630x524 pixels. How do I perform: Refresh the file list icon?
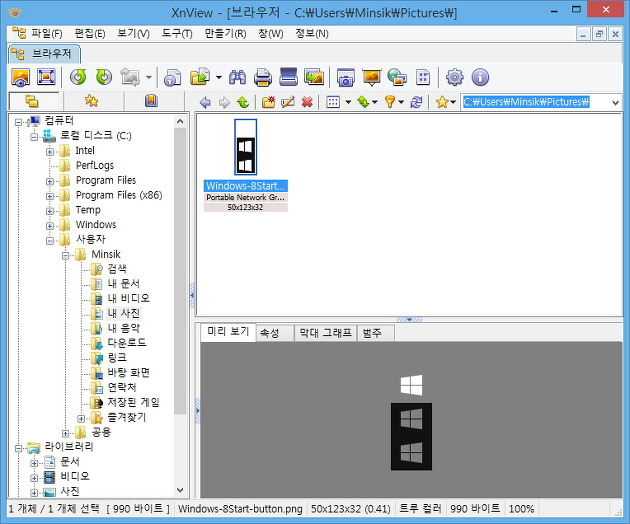pyautogui.click(x=416, y=102)
